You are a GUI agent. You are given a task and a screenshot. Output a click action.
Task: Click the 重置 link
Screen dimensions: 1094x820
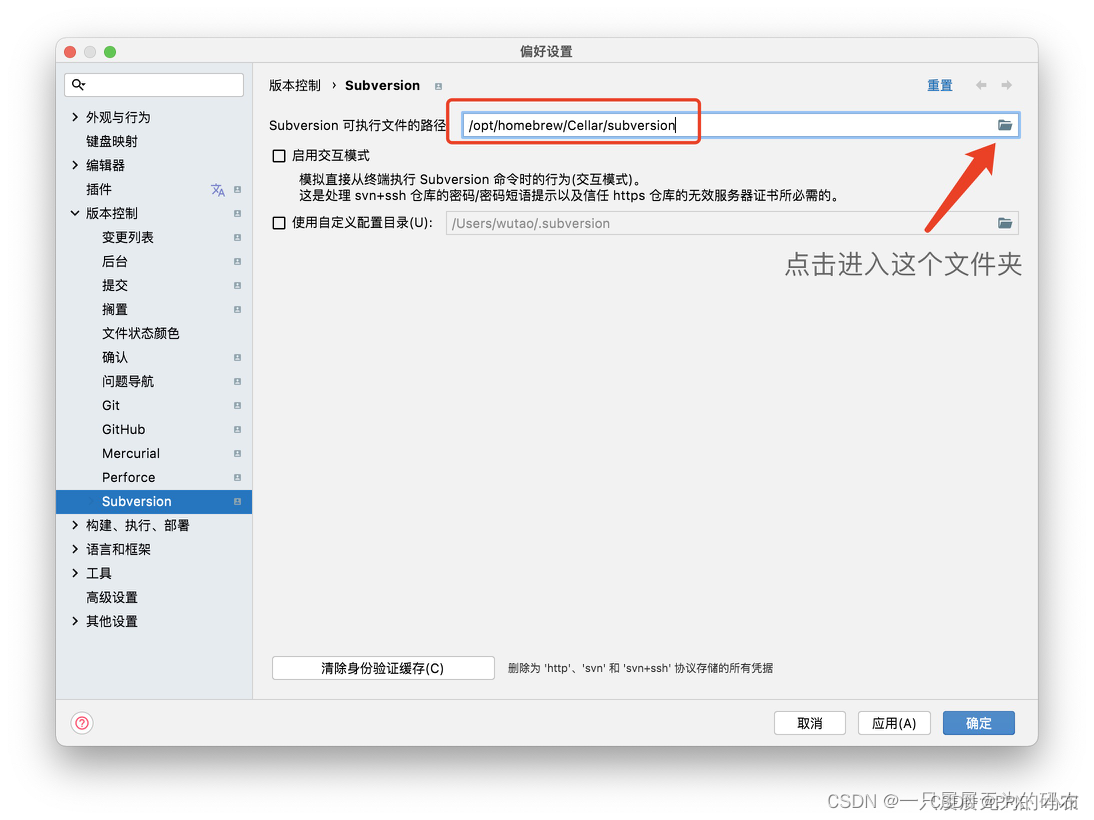(940, 85)
